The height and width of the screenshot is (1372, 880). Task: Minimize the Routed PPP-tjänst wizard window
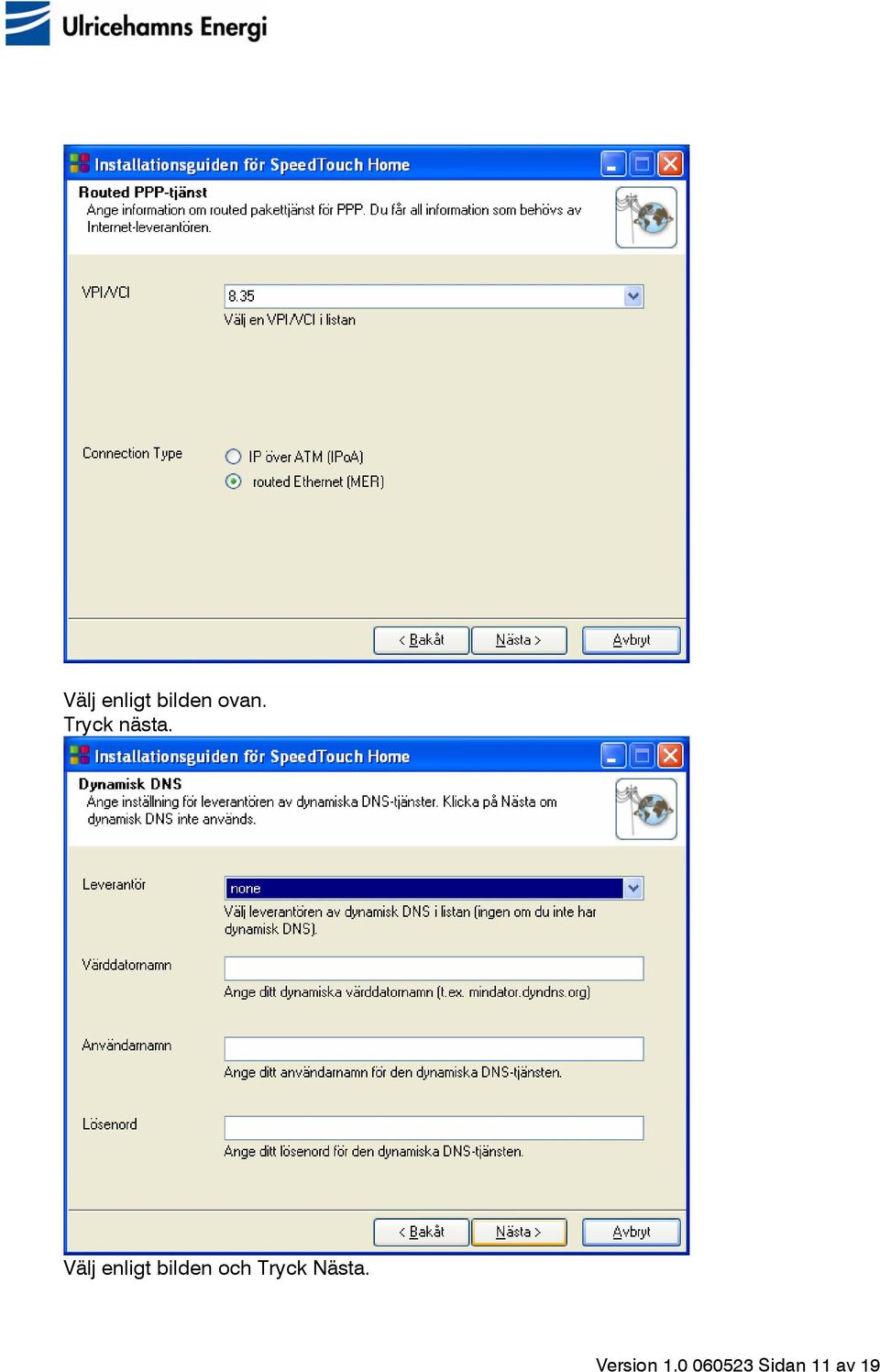click(x=613, y=164)
